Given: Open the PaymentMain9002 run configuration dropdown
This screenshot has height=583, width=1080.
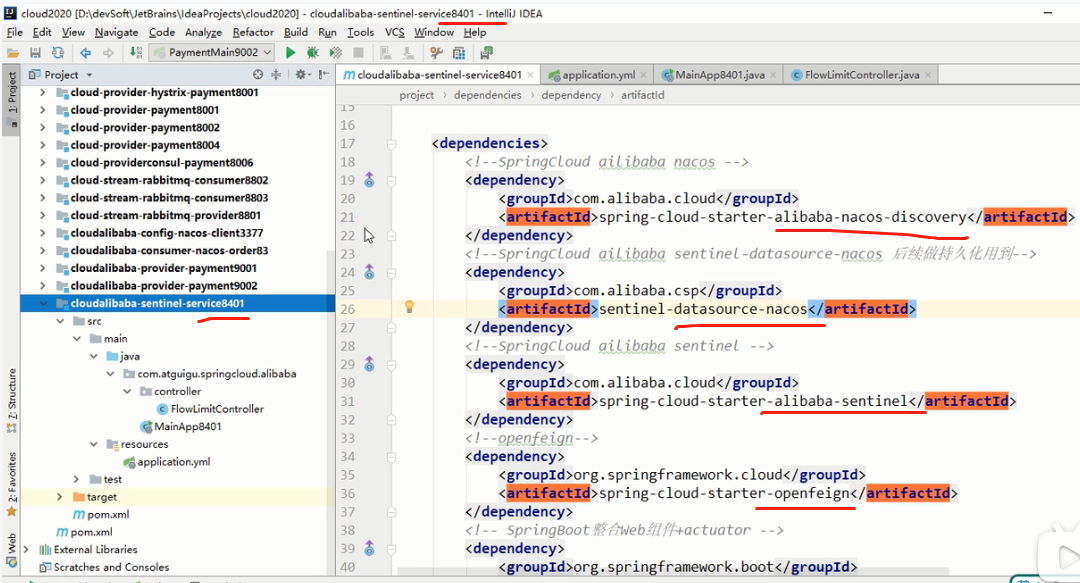Looking at the screenshot, I should click(213, 52).
